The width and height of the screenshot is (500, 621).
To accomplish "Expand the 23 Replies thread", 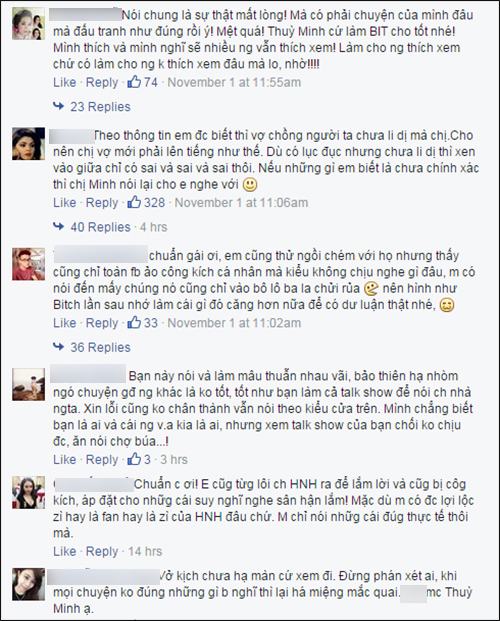I will [x=100, y=107].
